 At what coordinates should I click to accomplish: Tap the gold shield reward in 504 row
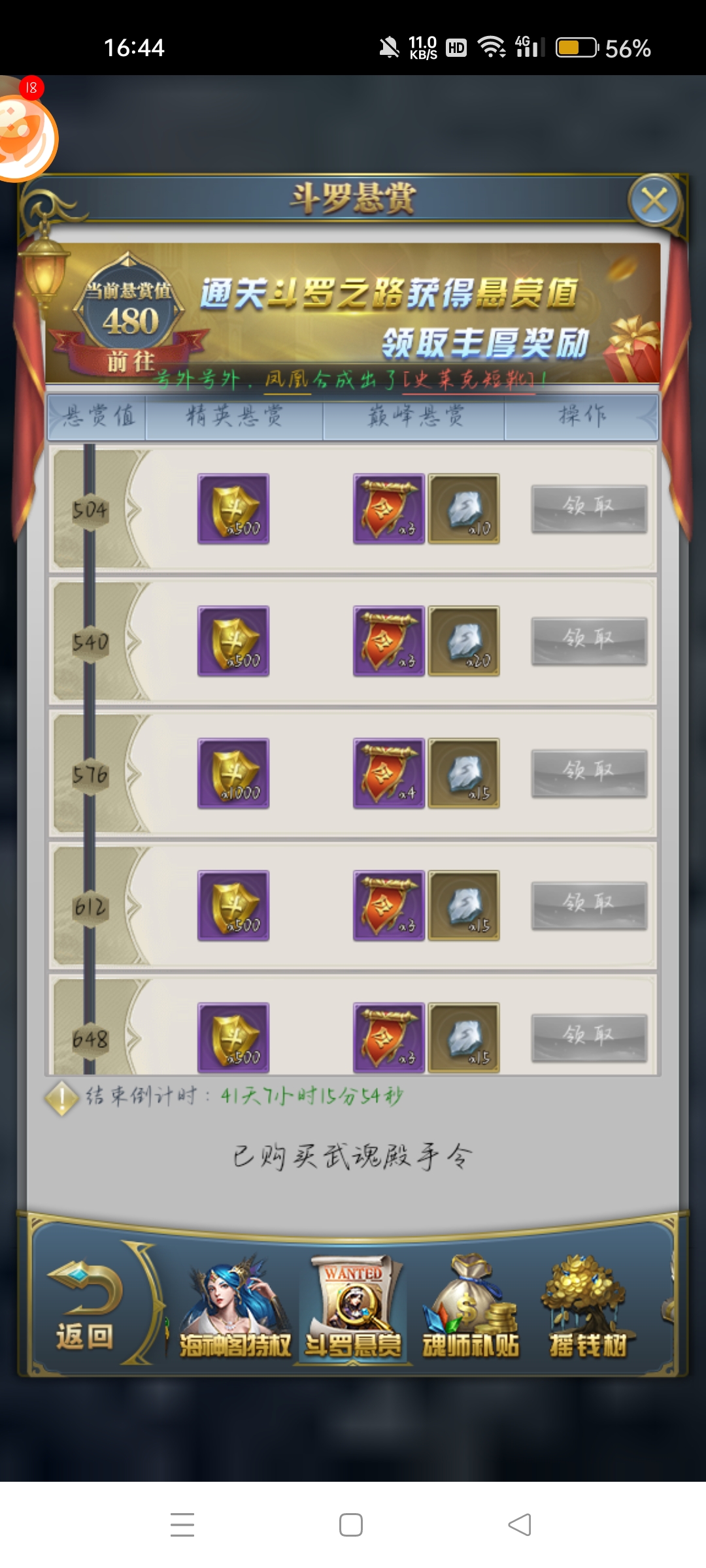click(233, 509)
